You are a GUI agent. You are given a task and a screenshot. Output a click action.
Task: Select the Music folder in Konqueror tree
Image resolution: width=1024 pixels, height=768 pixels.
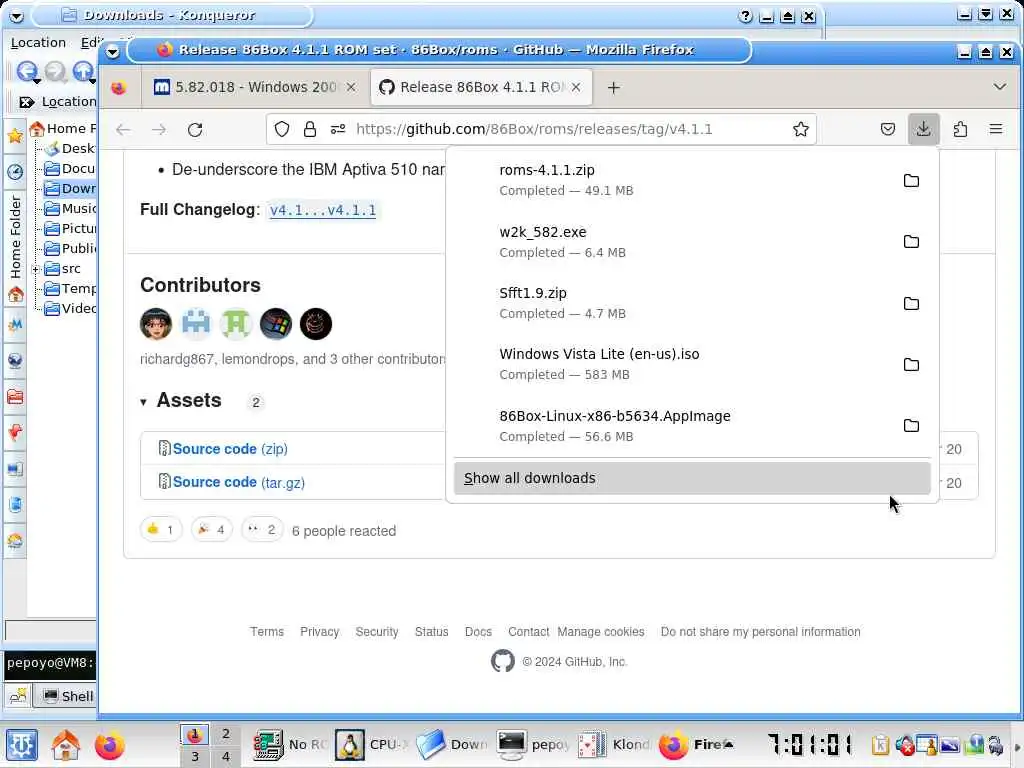point(70,208)
